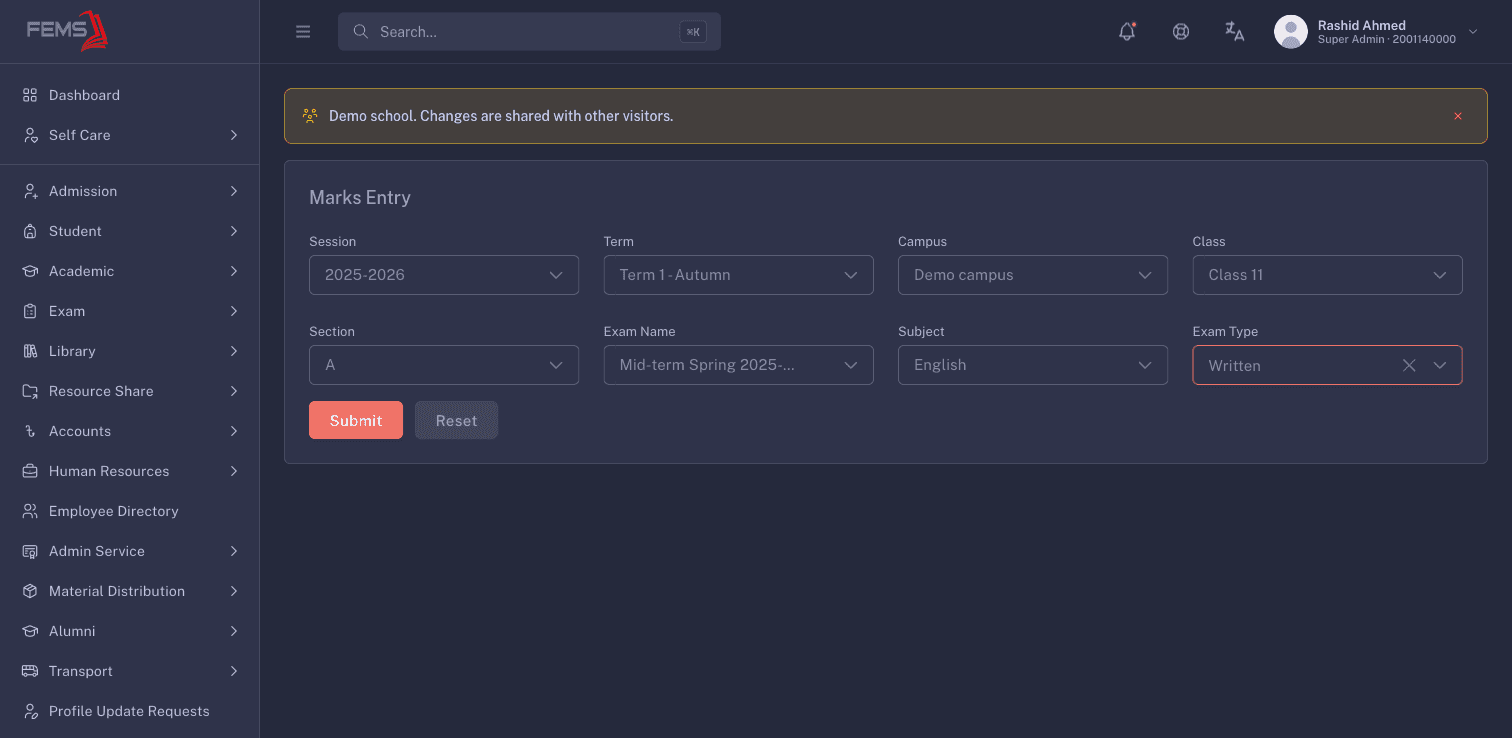Viewport: 1512px width, 738px height.
Task: Open the Campus dropdown
Action: click(1033, 275)
